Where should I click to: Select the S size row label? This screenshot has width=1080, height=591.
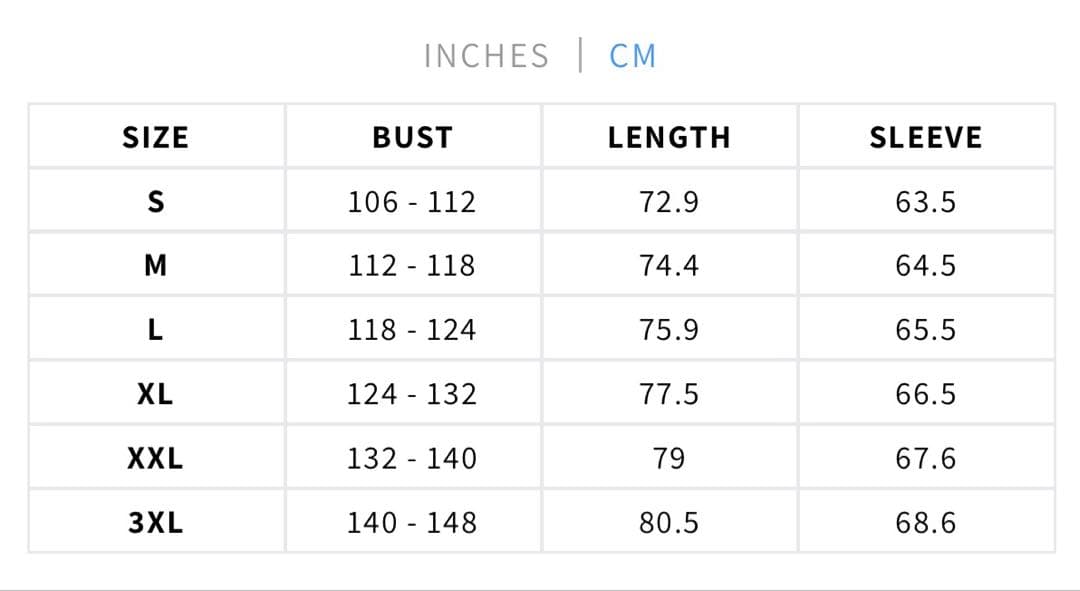[155, 202]
